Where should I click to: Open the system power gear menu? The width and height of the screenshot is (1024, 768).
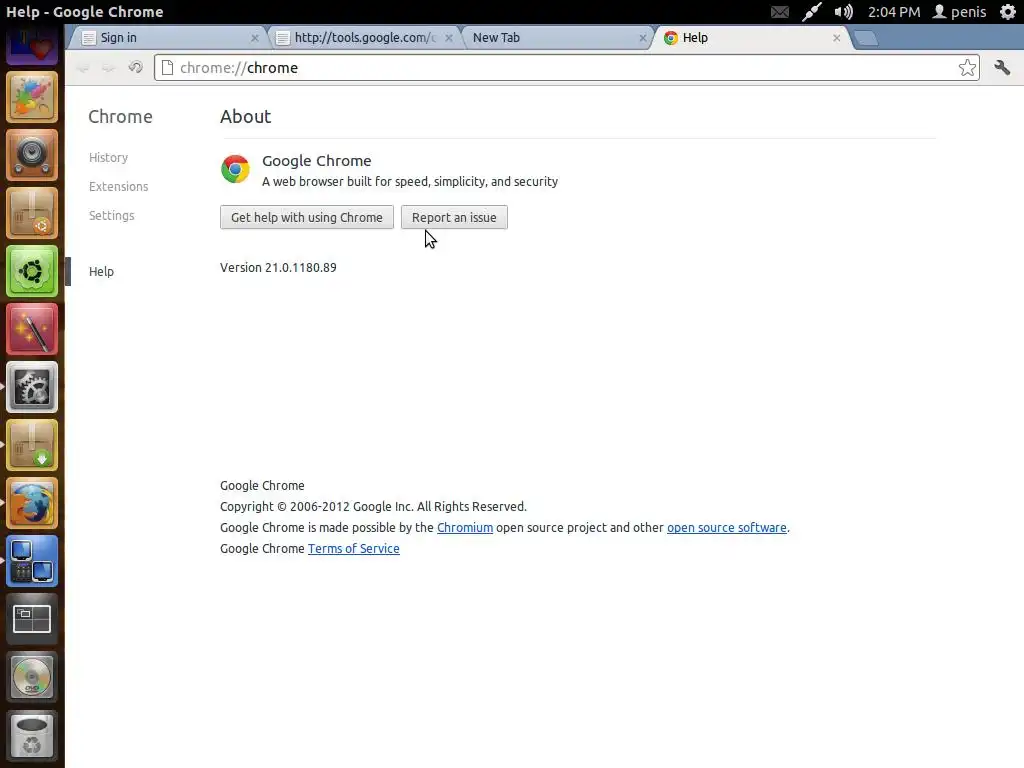point(1008,12)
